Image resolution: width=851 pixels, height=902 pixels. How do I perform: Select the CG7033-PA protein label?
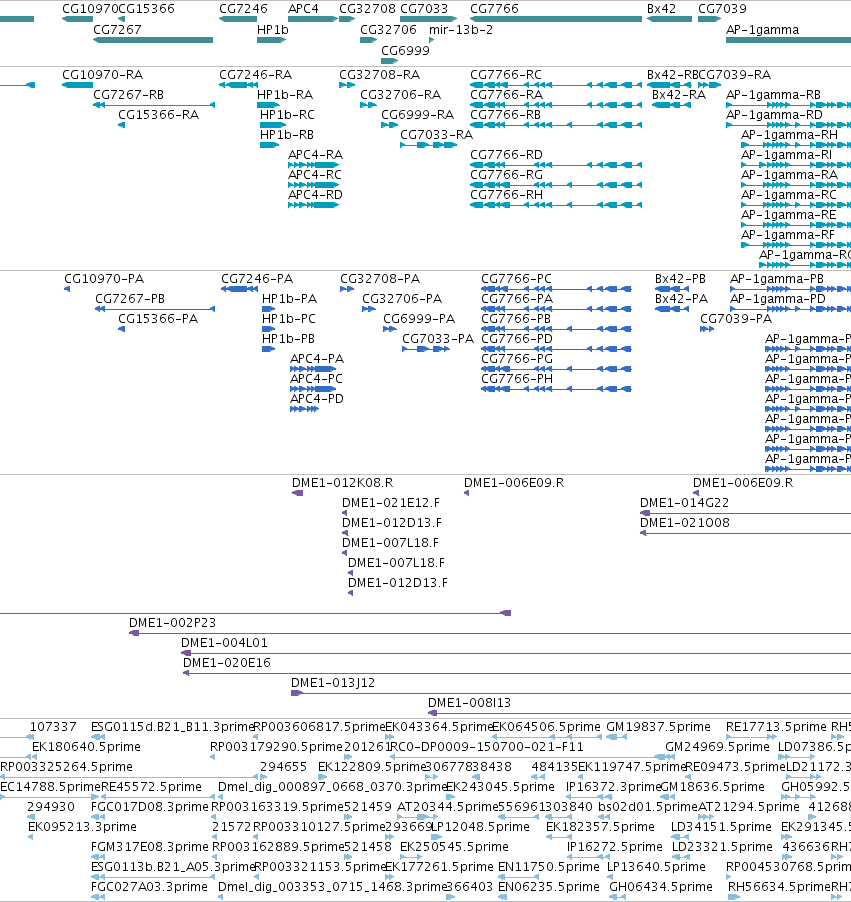tap(438, 339)
